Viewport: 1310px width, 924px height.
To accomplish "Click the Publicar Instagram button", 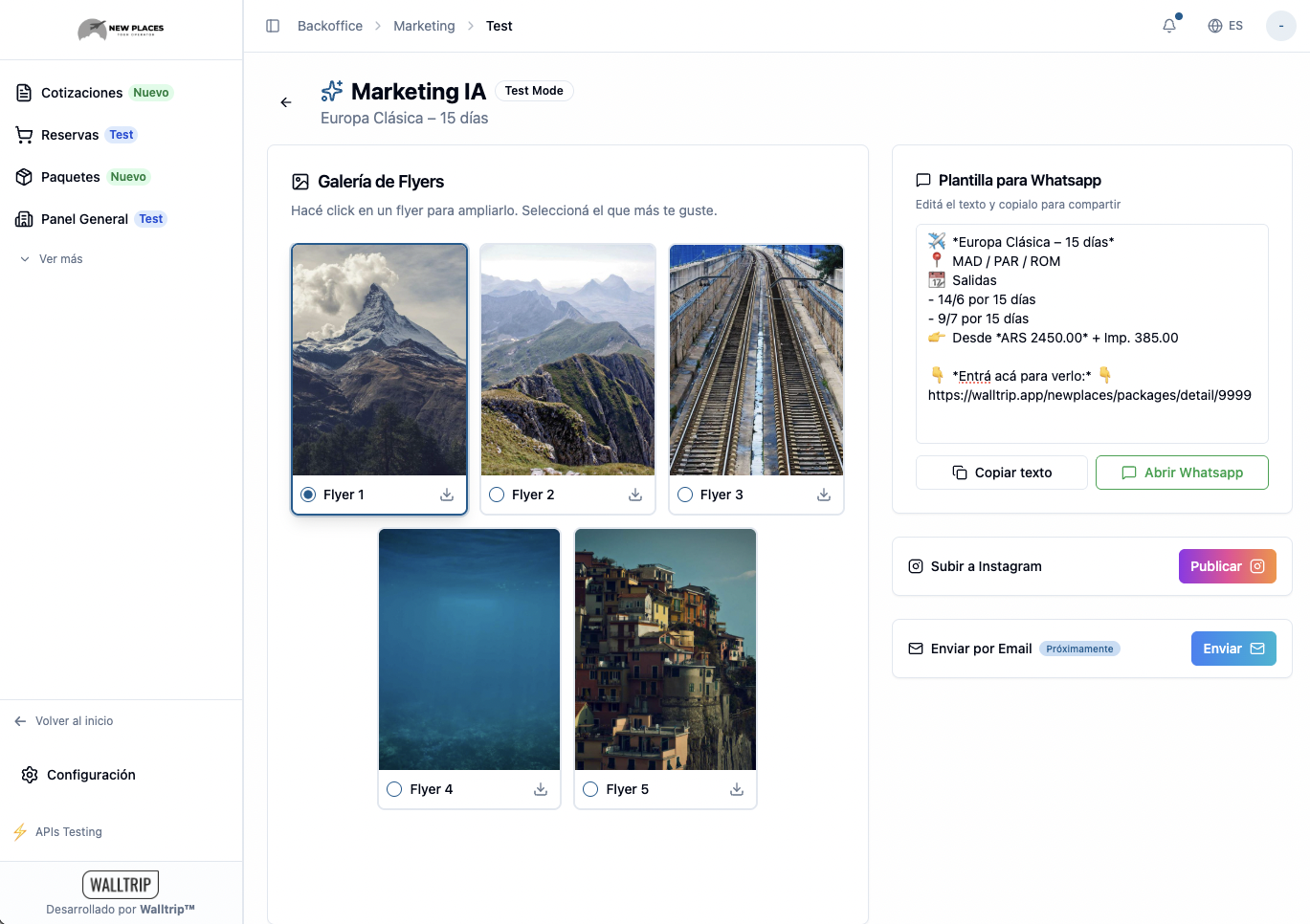I will (1228, 566).
